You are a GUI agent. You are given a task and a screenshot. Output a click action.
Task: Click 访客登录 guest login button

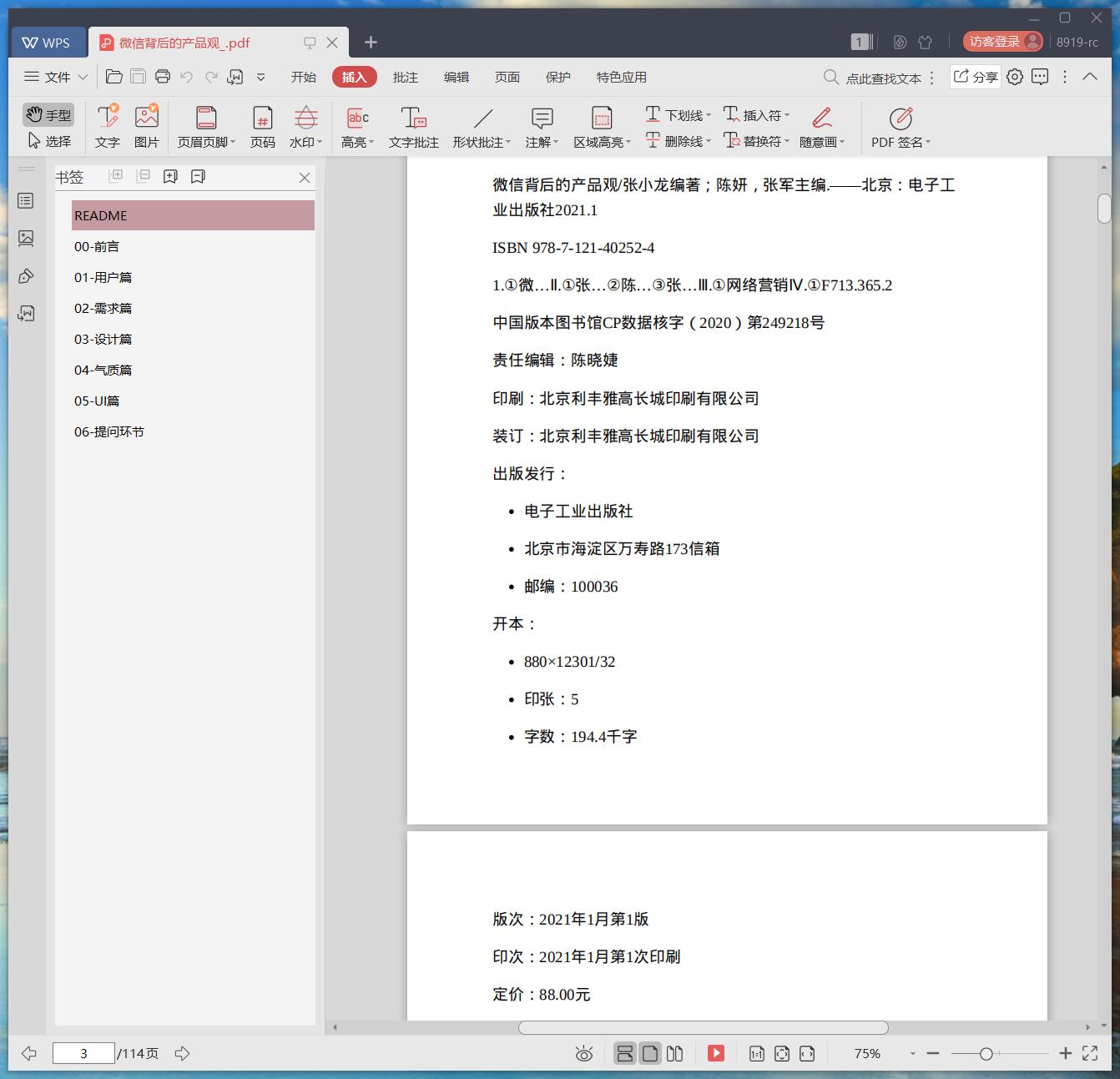tap(1002, 42)
